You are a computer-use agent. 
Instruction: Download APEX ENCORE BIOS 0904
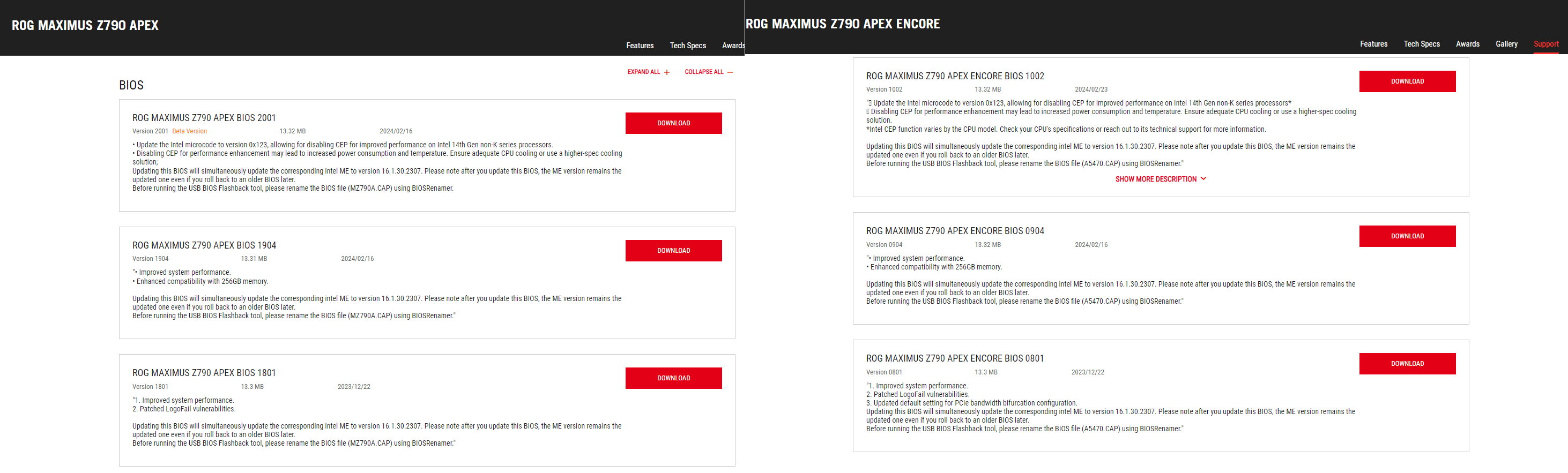1407,236
